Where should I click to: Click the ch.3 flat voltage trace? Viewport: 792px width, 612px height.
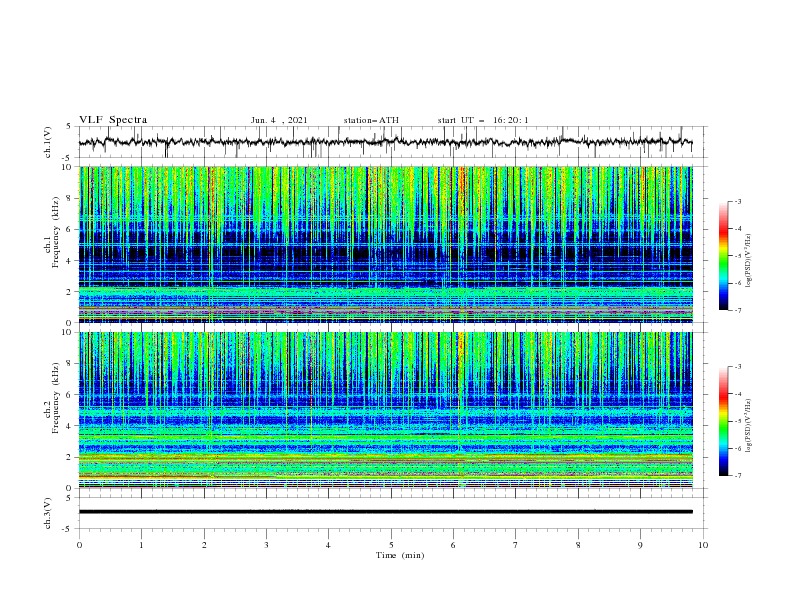tap(385, 512)
